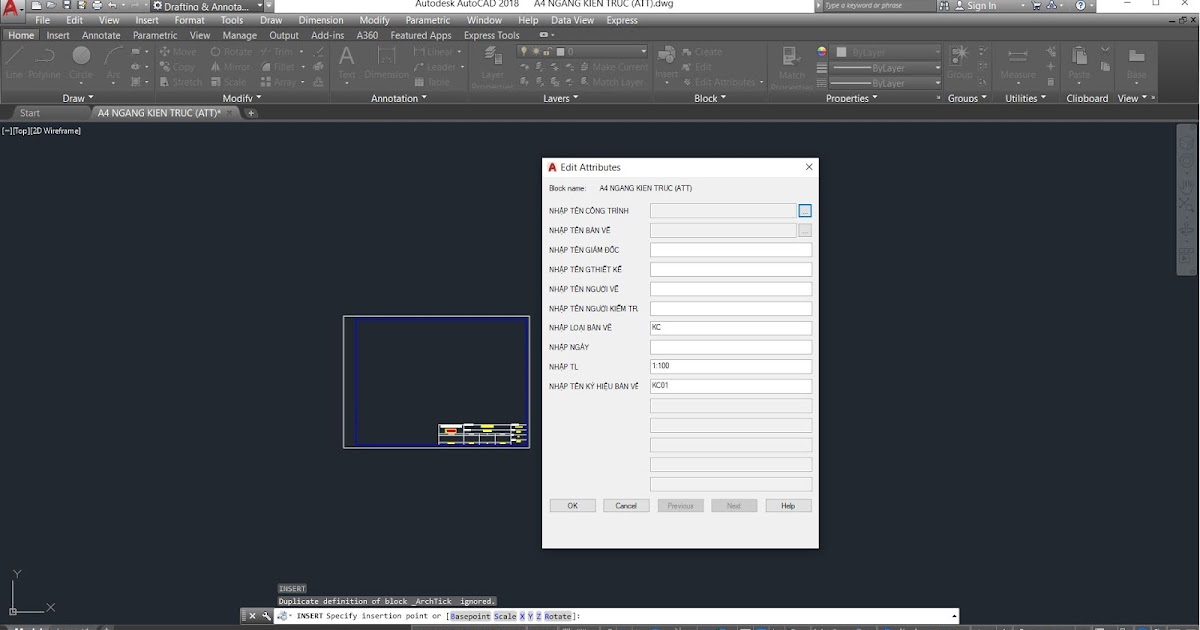Expand the Modify panel flyout
1200x630 pixels.
click(241, 98)
